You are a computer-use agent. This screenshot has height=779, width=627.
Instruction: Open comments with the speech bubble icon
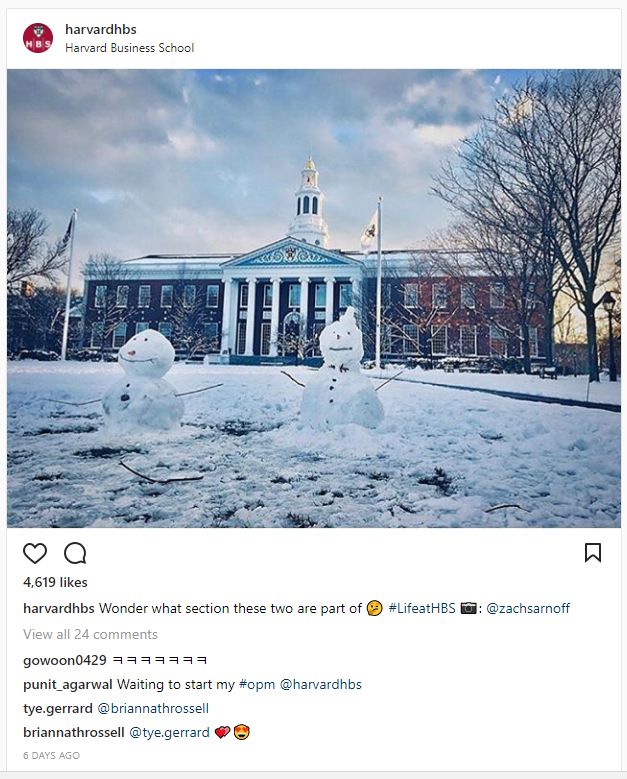click(x=75, y=553)
